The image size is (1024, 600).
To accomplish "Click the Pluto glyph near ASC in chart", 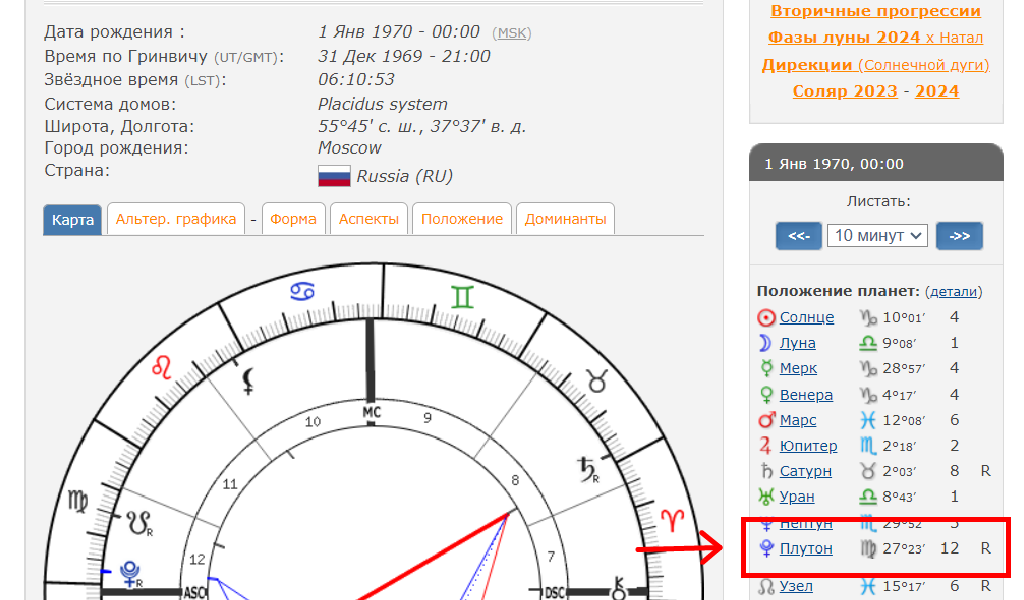I will coord(131,574).
